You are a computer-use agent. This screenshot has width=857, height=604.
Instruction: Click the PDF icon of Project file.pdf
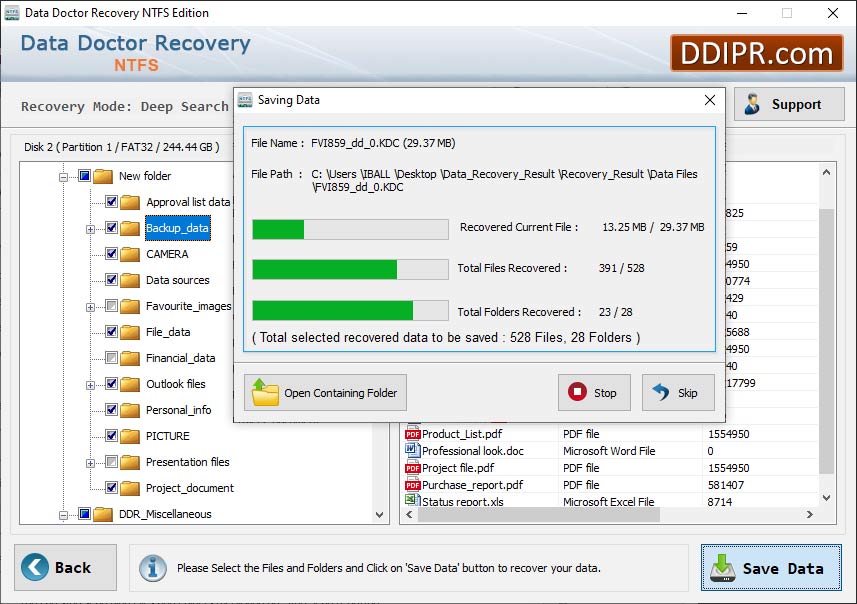click(413, 468)
